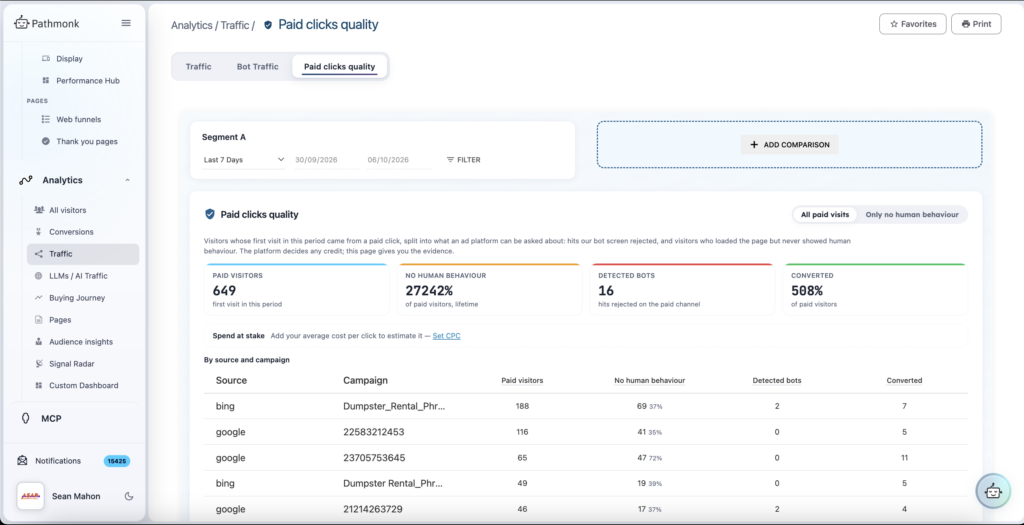Sort by the Converted column header
The image size is (1024, 525).
[904, 380]
